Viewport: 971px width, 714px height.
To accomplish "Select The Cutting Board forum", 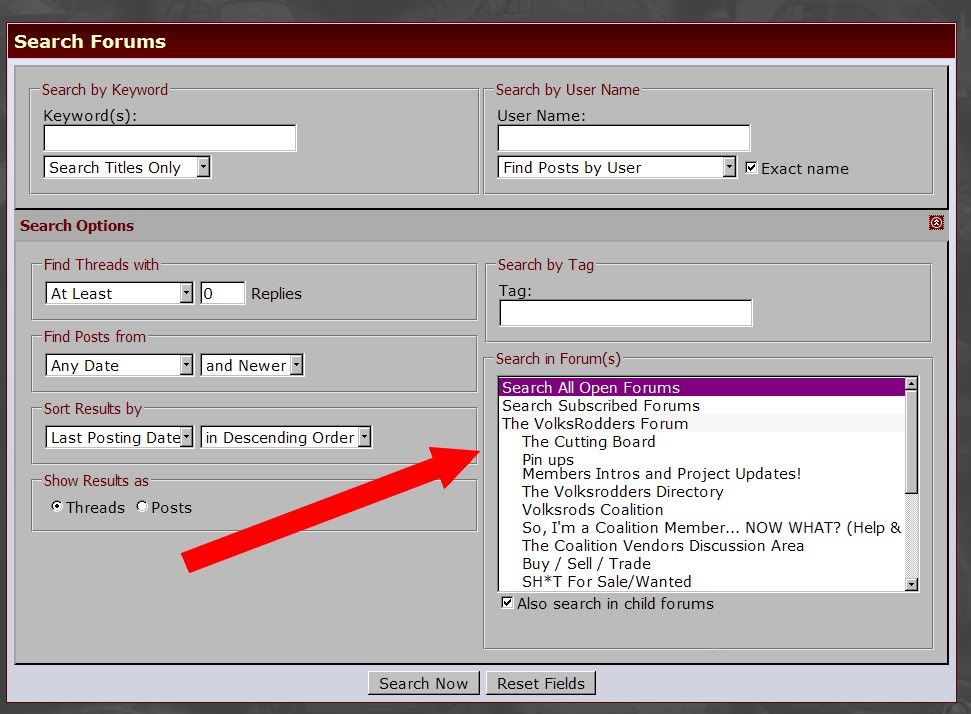I will coord(702,441).
